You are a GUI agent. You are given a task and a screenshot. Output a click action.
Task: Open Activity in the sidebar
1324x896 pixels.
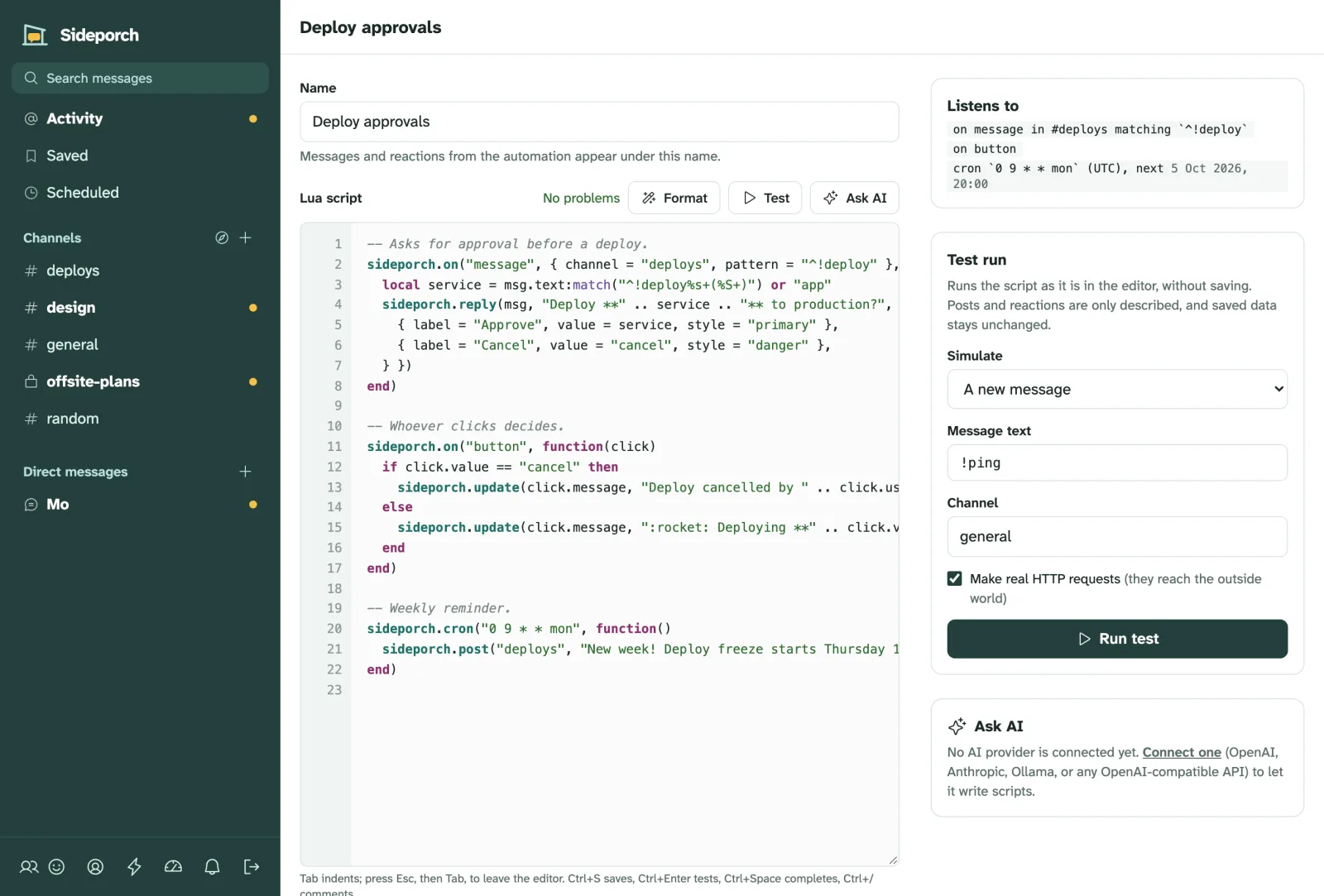pyautogui.click(x=140, y=118)
